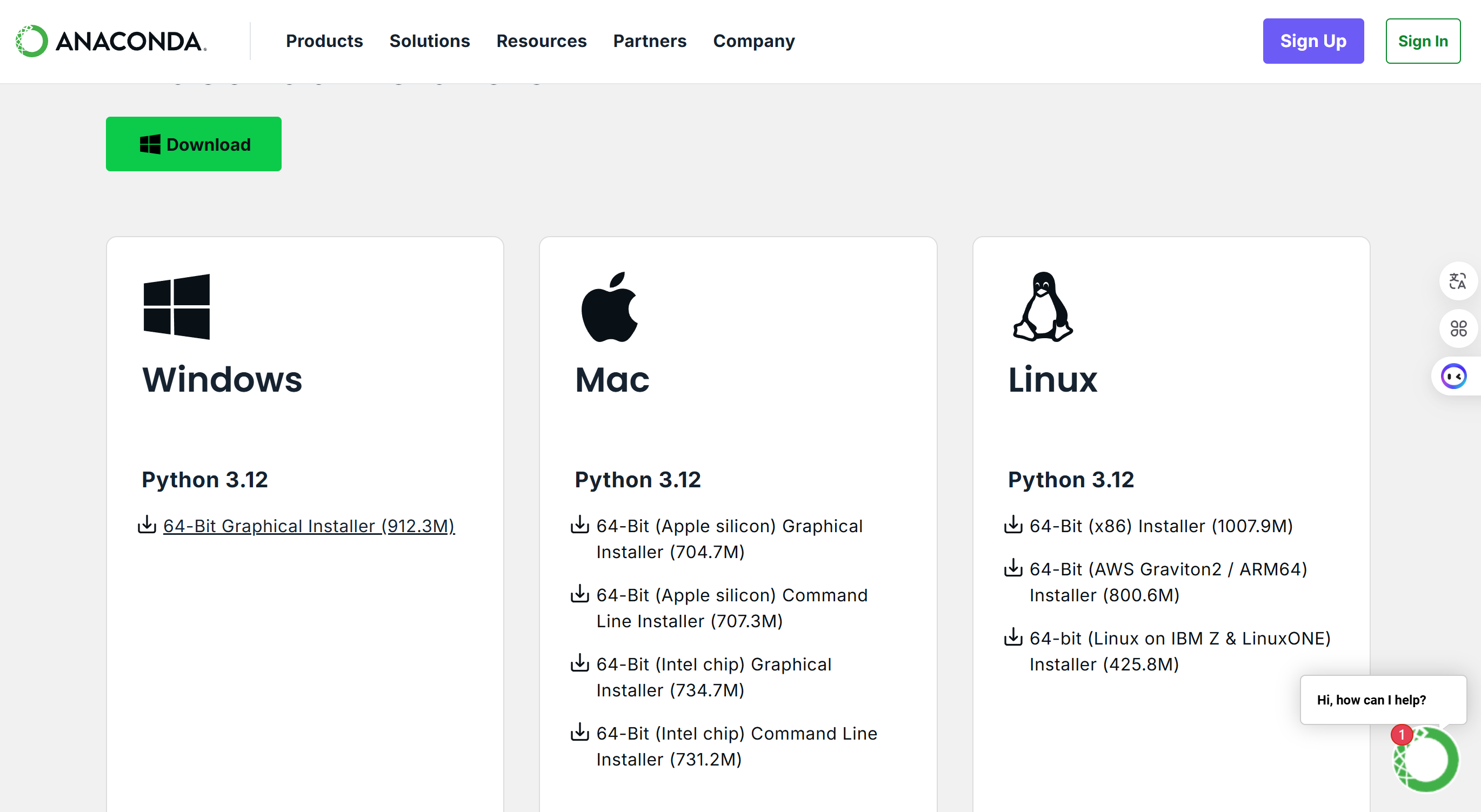Click the Anaconda logo
1481x812 pixels.
pos(111,41)
